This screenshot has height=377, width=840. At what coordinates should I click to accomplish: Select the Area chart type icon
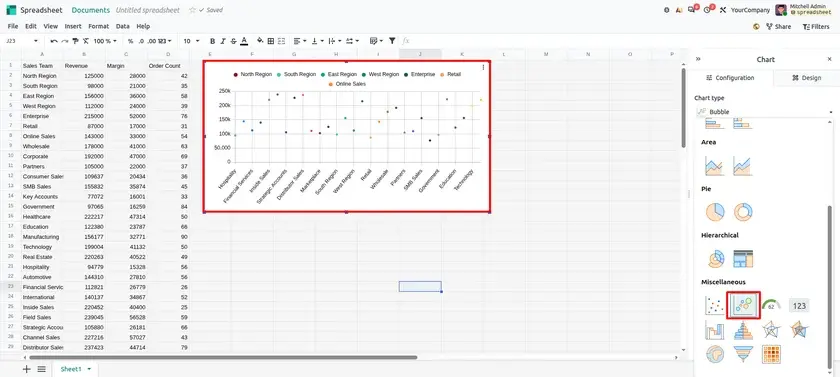click(715, 166)
